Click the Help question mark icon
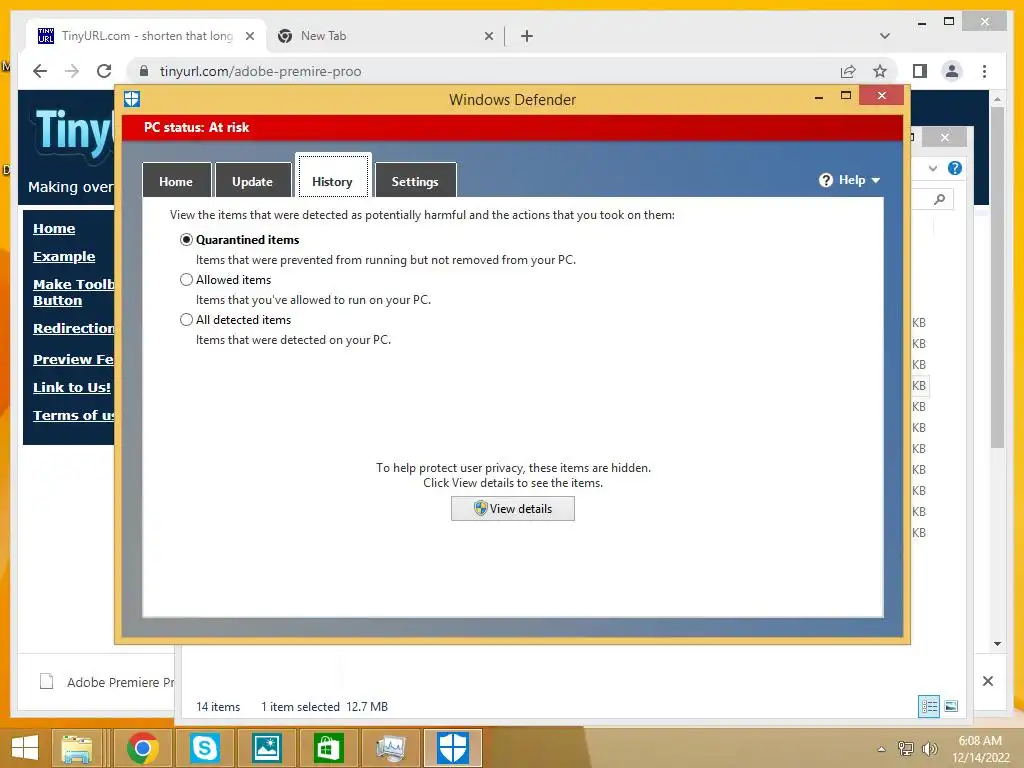Image resolution: width=1024 pixels, height=768 pixels. click(825, 180)
